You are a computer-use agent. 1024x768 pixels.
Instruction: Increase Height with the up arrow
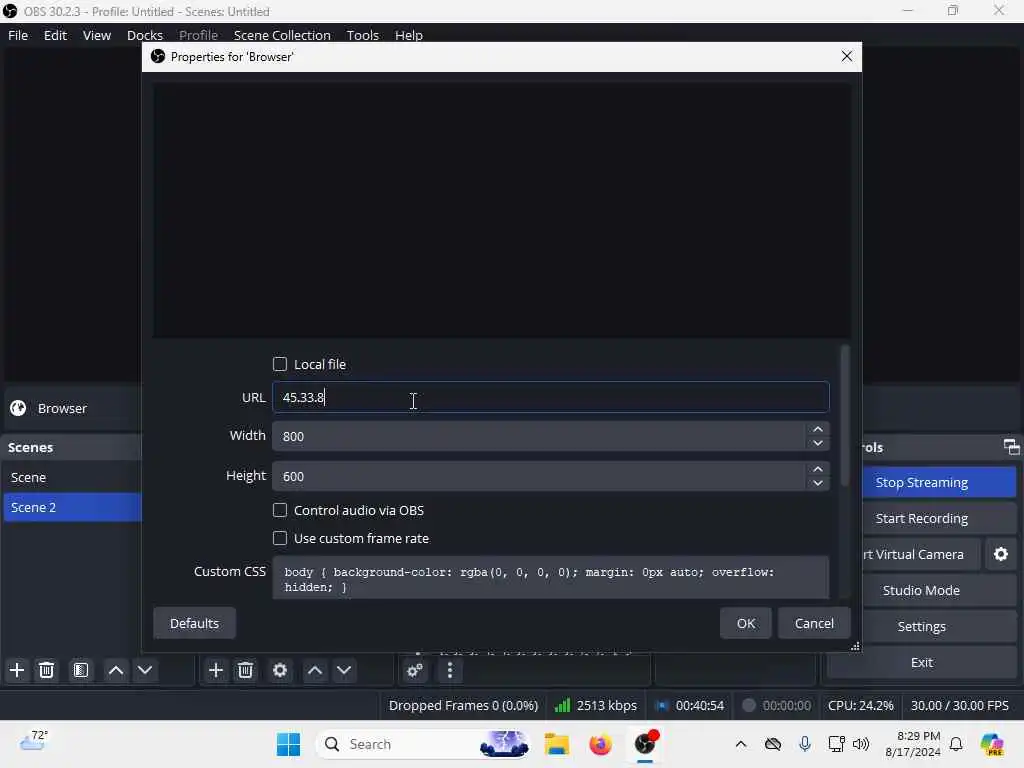point(818,469)
